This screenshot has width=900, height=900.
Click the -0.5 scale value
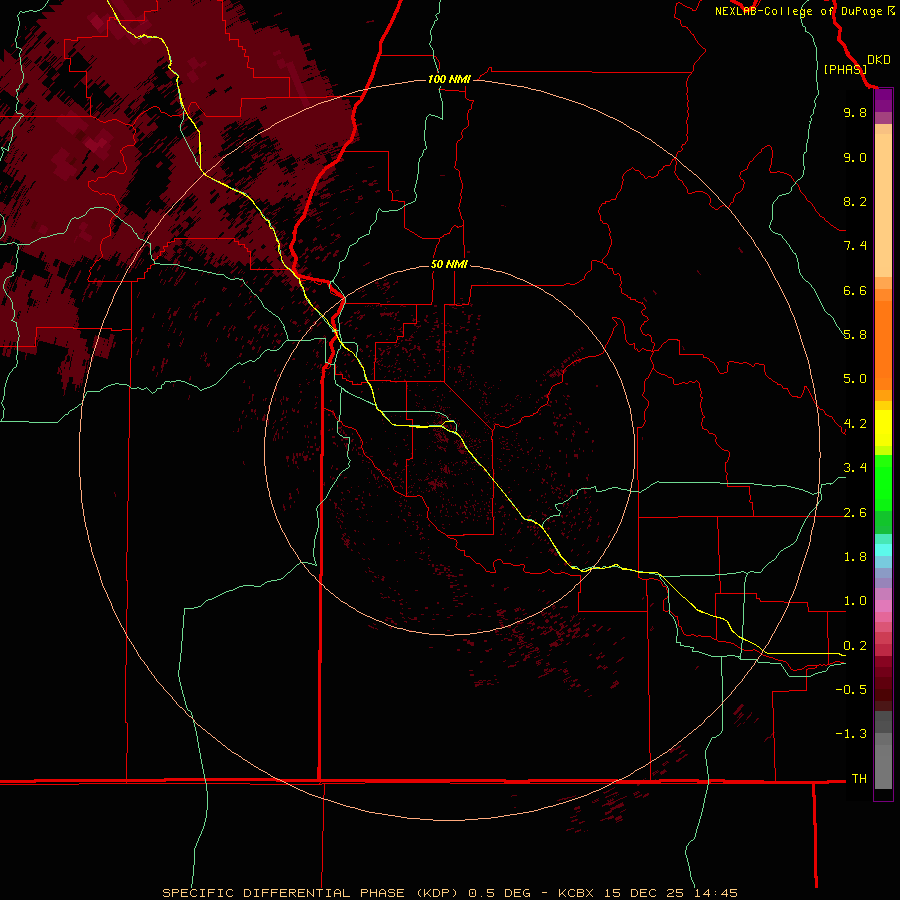[x=851, y=690]
